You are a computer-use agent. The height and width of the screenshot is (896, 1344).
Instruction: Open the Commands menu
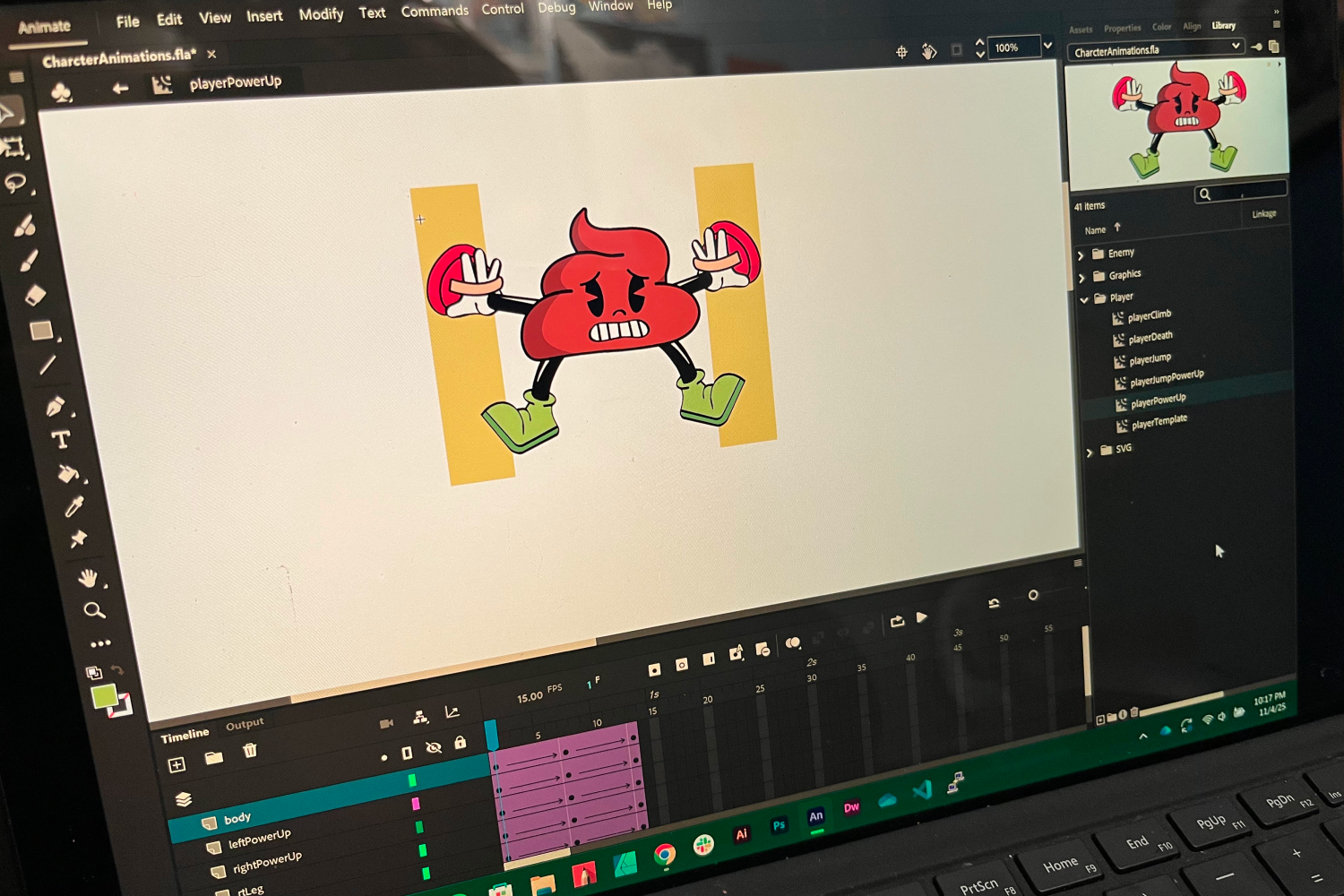pos(435,11)
